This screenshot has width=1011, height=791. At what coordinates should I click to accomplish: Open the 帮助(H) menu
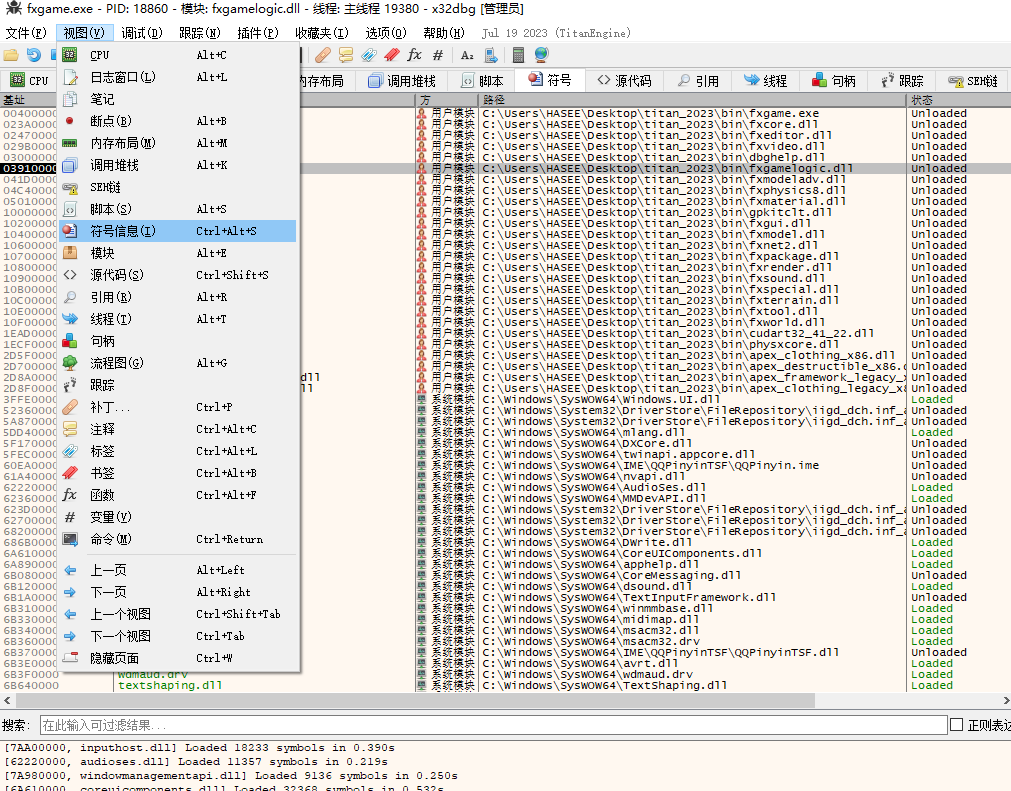click(444, 33)
